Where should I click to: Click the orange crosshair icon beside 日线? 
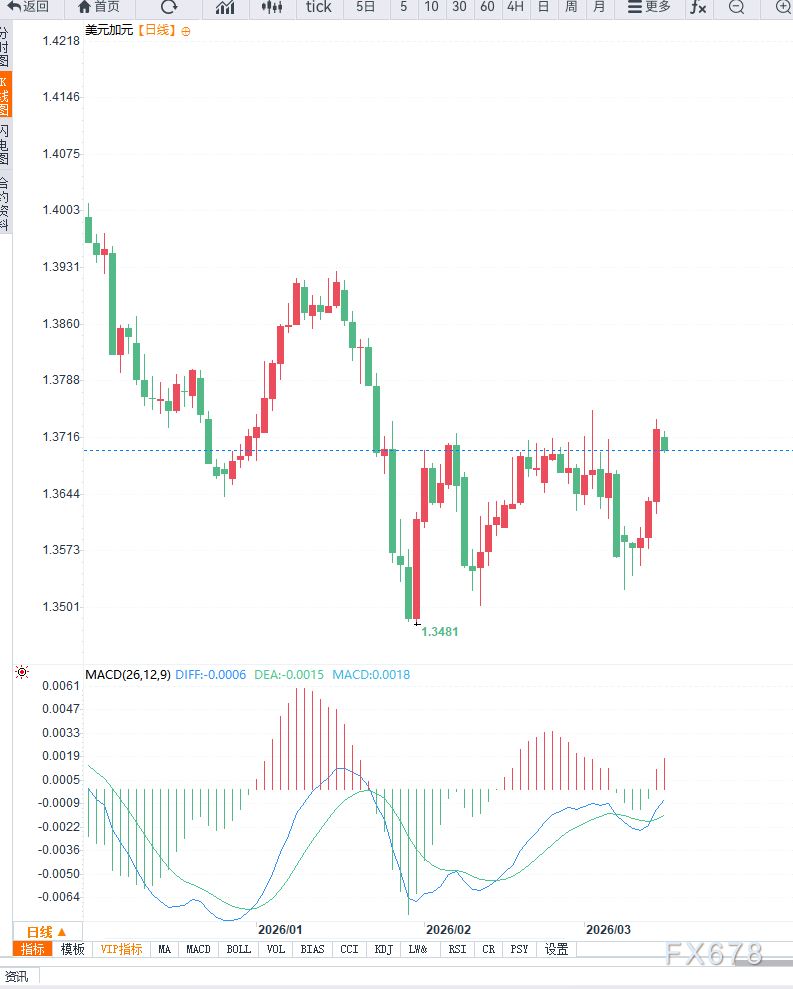tap(186, 31)
